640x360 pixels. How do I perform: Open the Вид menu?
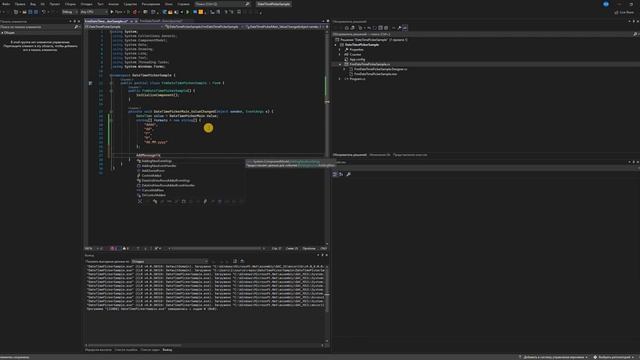(x=33, y=4)
